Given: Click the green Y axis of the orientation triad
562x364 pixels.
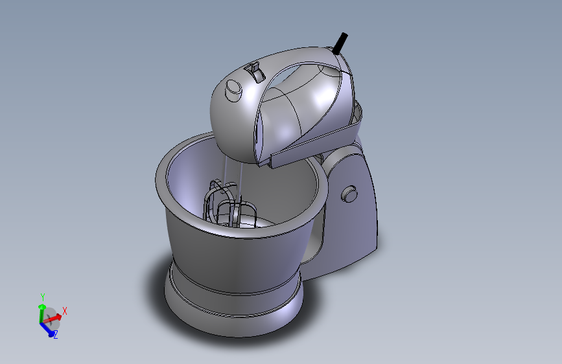Looking at the screenshot, I should pos(41,313).
